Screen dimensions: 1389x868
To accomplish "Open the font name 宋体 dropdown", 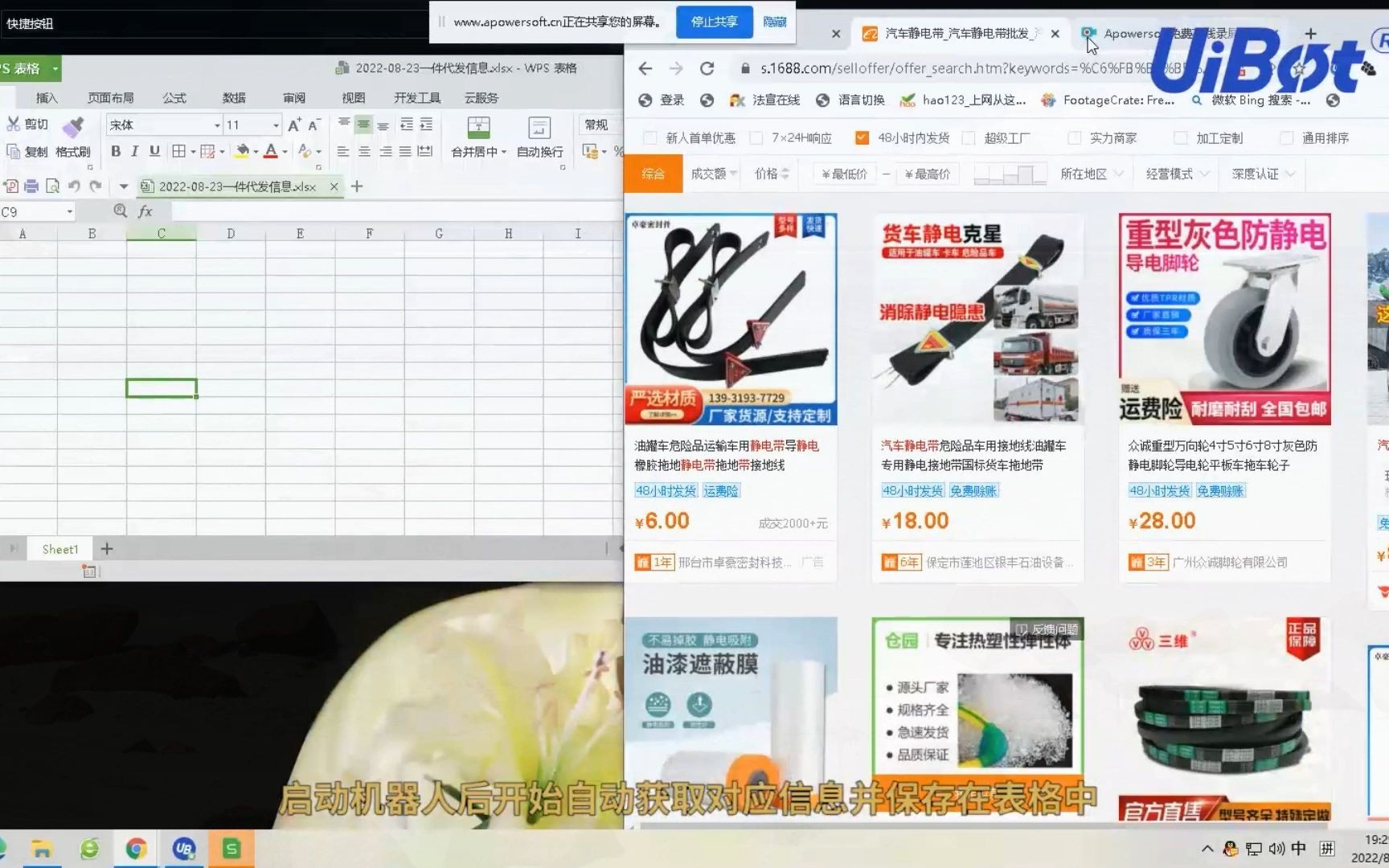I will pyautogui.click(x=217, y=125).
